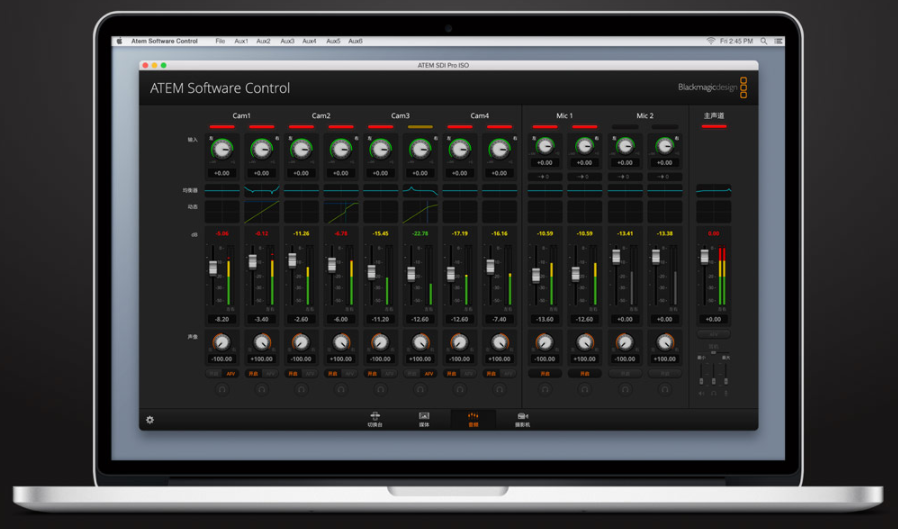
Task: Open the File menu
Action: tap(220, 41)
